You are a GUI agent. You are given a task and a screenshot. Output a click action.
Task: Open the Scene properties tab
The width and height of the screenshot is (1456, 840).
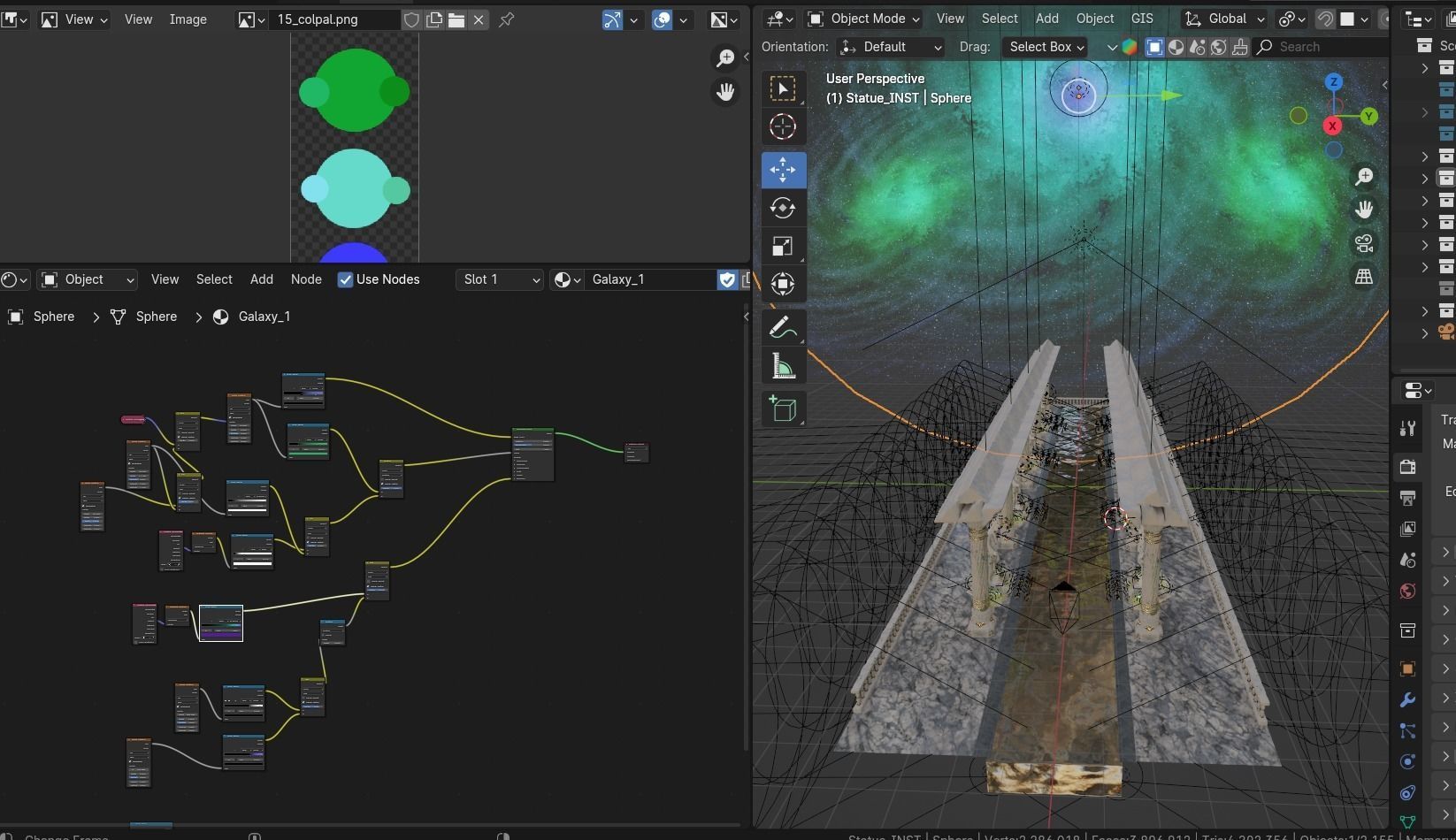pyautogui.click(x=1407, y=560)
